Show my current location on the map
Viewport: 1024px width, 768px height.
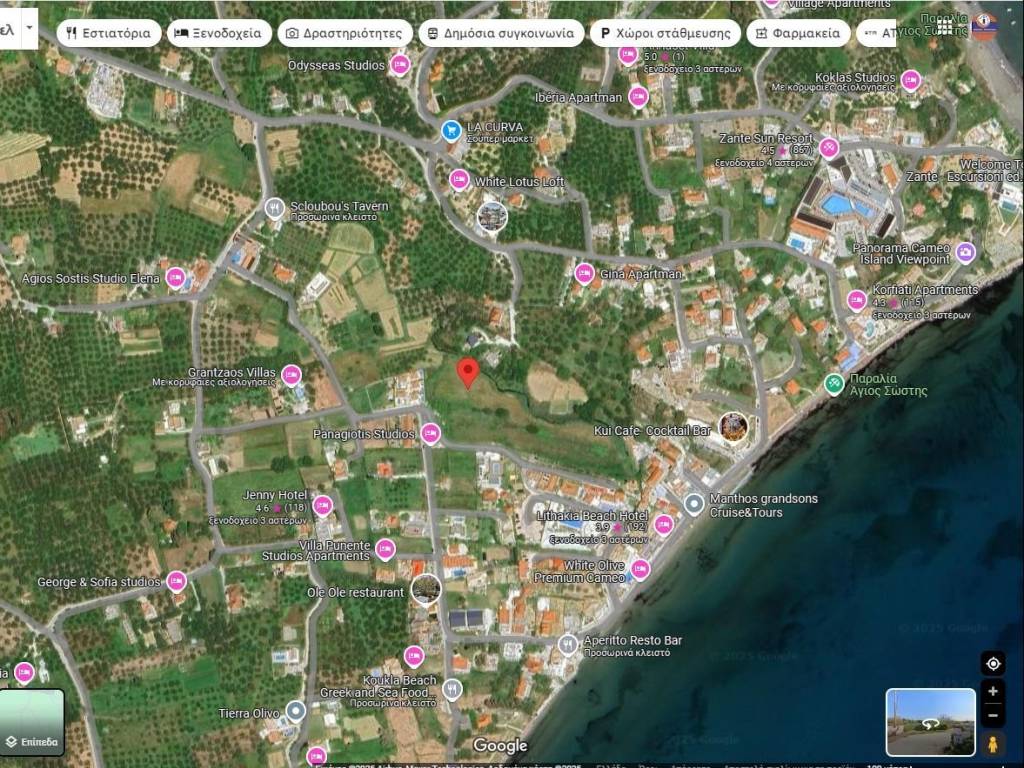992,663
